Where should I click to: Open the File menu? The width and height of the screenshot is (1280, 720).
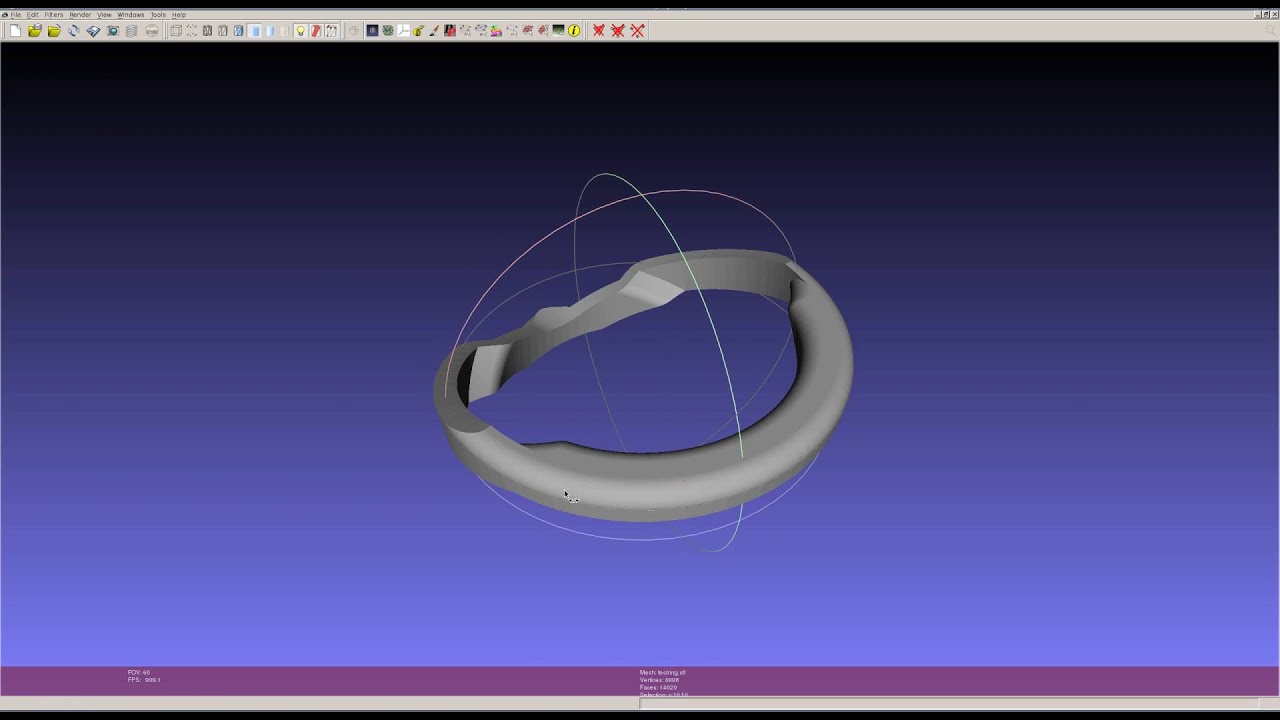15,15
